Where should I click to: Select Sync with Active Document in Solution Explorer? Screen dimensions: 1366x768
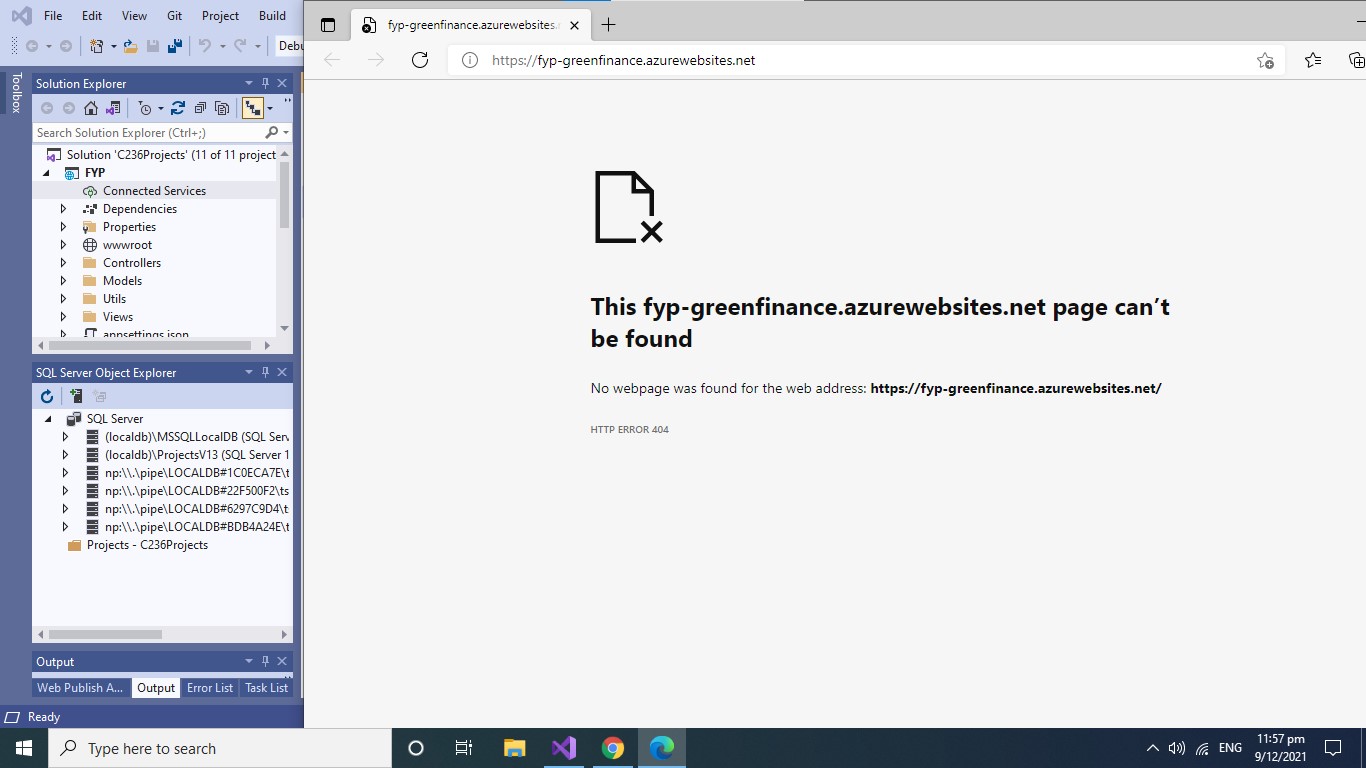coord(113,107)
